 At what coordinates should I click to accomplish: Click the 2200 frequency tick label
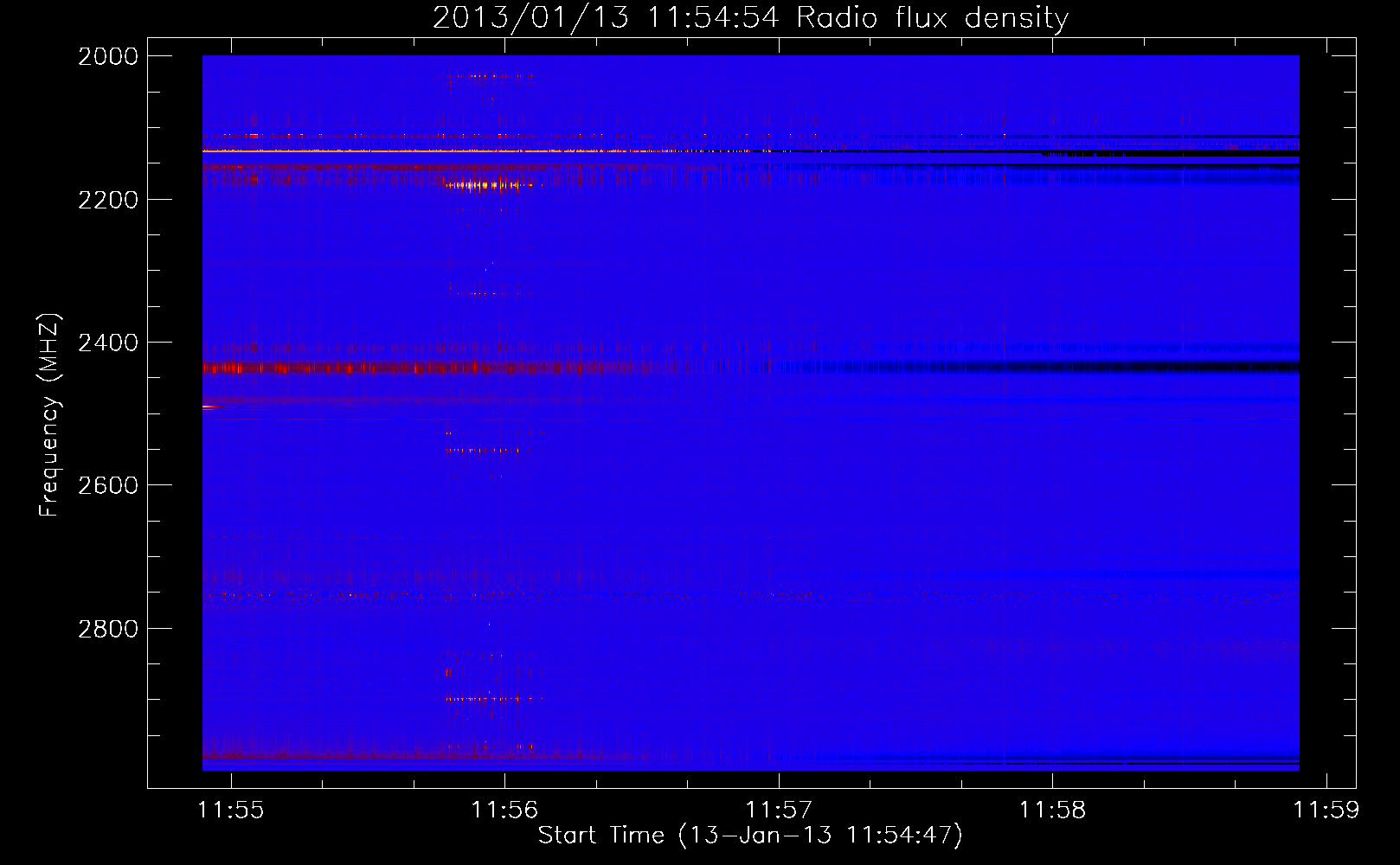click(108, 200)
